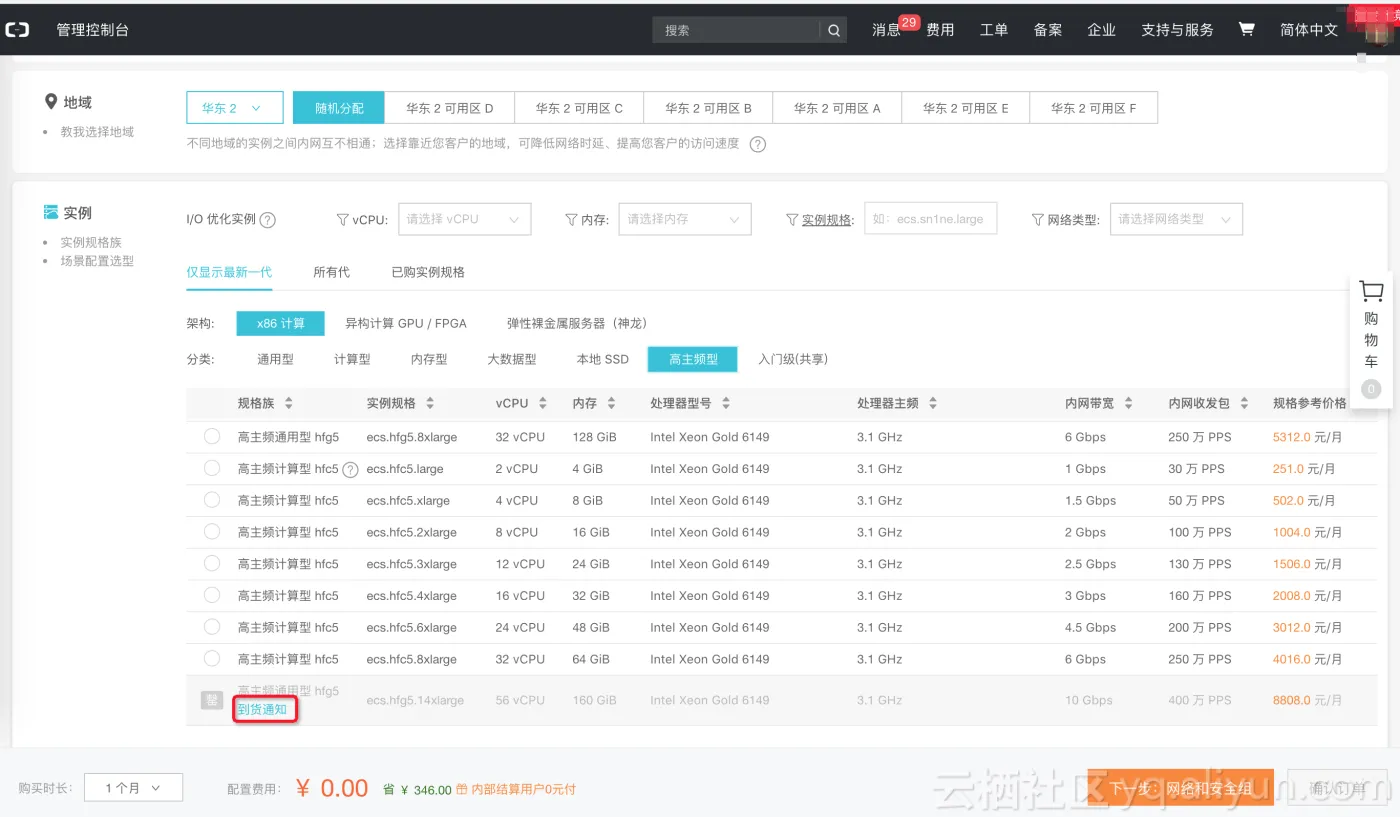
Task: Open the 简体中文 language menu
Action: (x=1309, y=30)
